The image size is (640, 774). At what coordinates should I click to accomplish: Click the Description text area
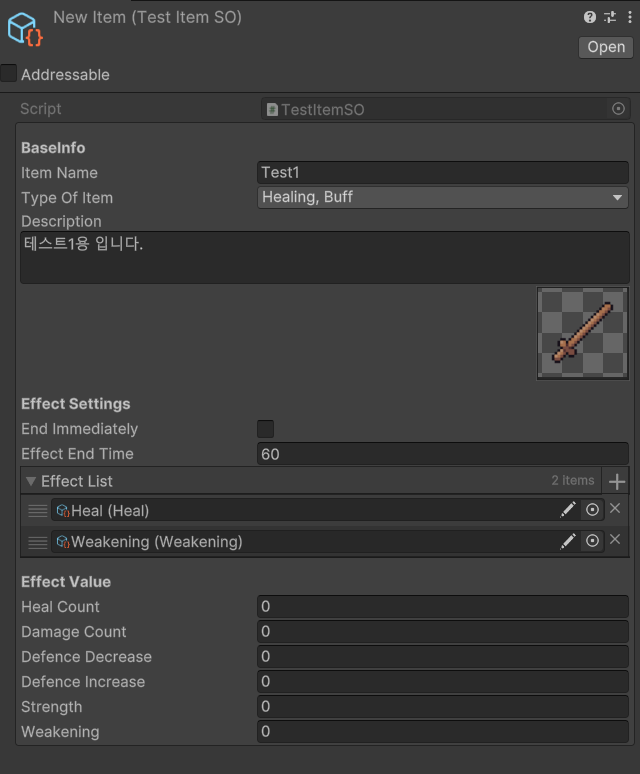coord(325,257)
